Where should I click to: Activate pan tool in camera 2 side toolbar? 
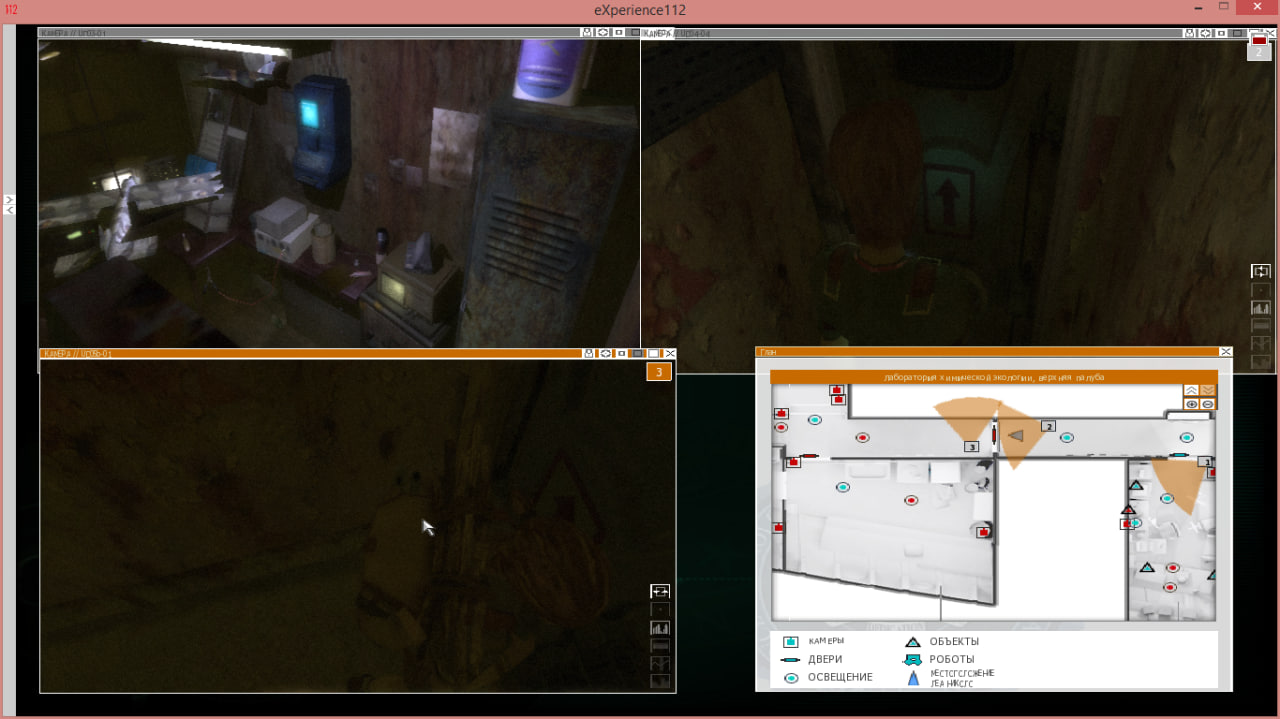pos(1261,271)
